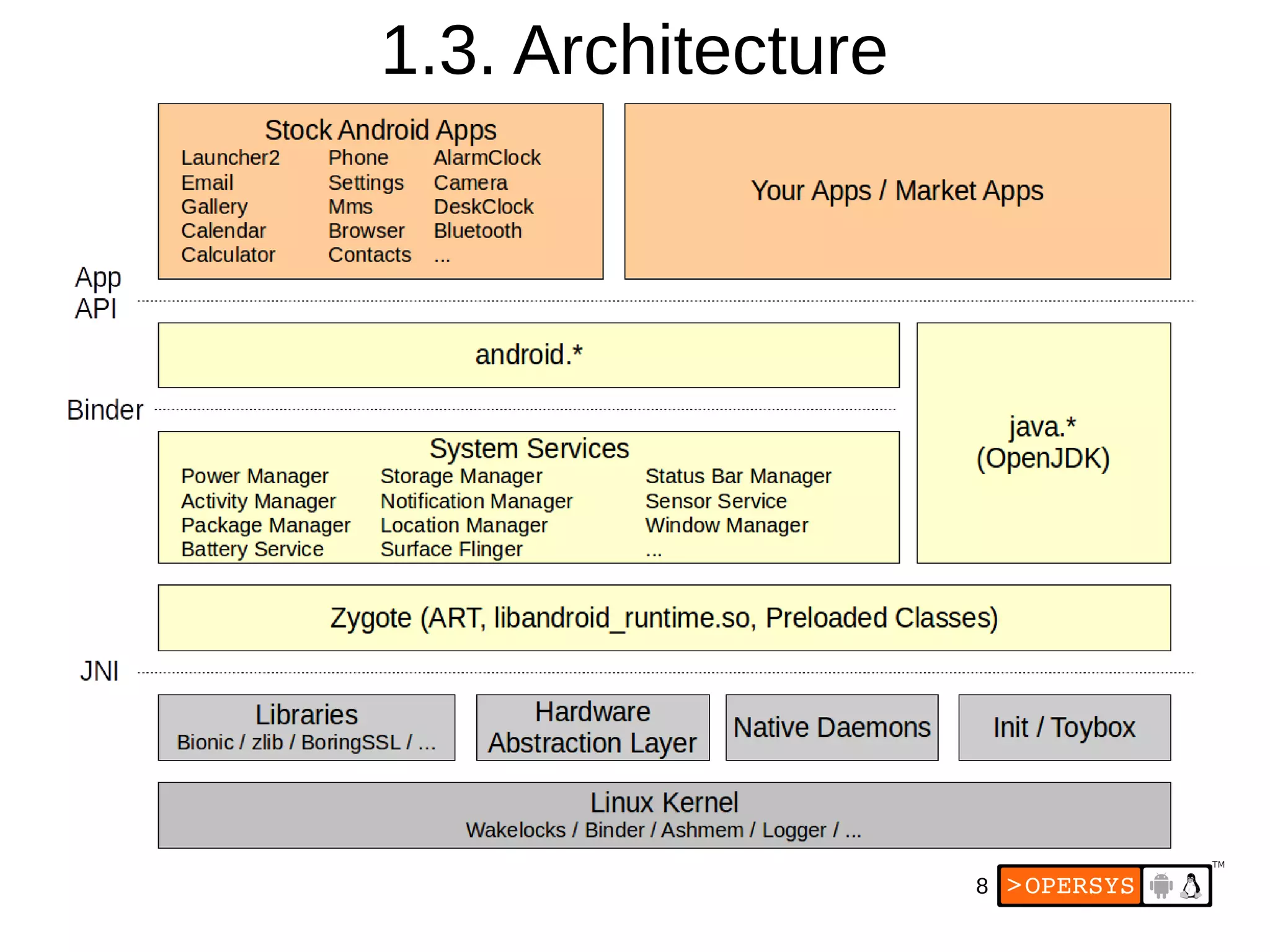This screenshot has height=952, width=1270.
Task: Click the Tux penguin icon in the logo
Action: tap(1191, 885)
